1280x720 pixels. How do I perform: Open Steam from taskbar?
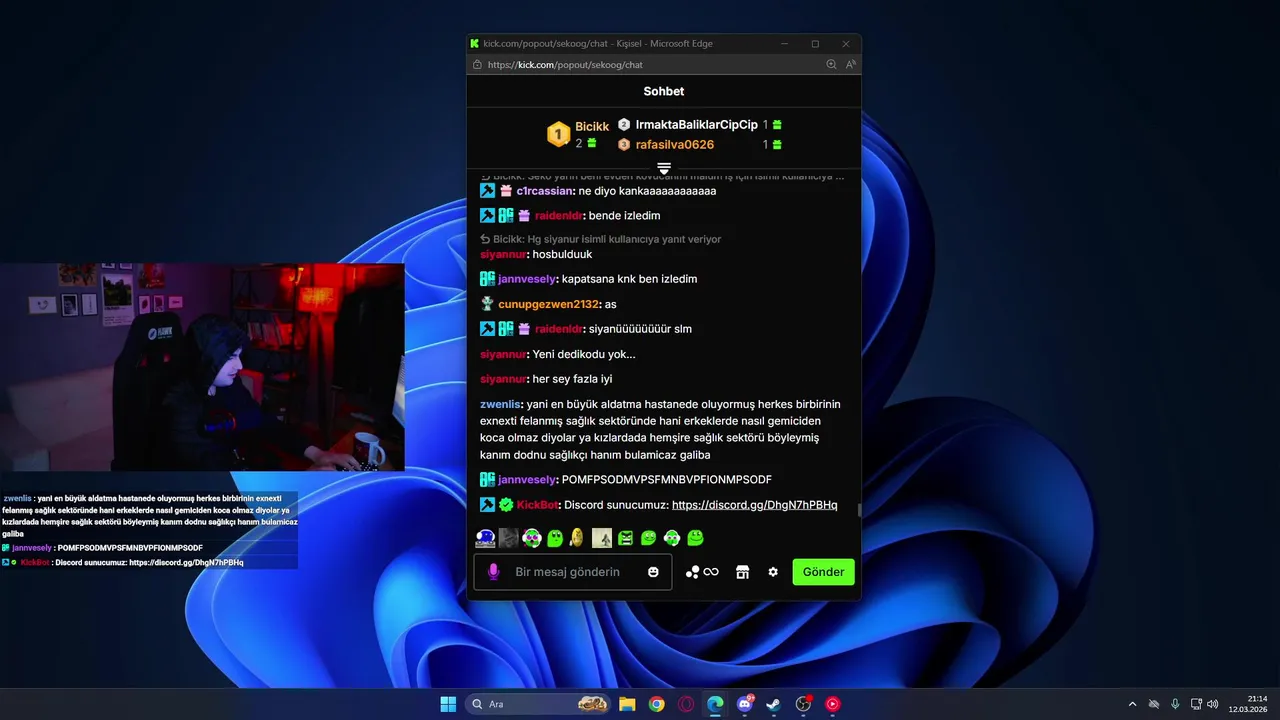coord(774,704)
